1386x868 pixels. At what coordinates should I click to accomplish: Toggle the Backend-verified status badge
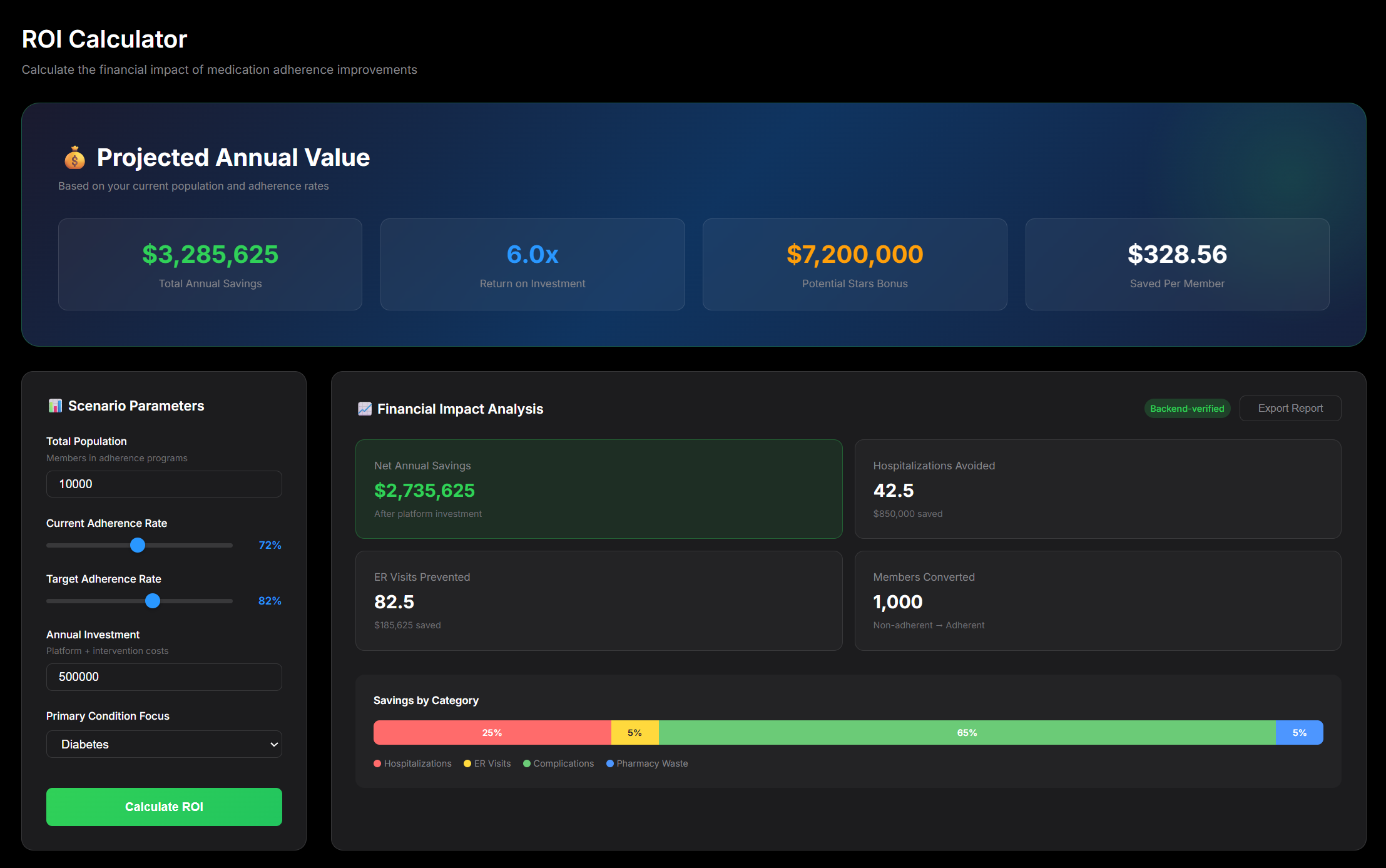pyautogui.click(x=1187, y=408)
